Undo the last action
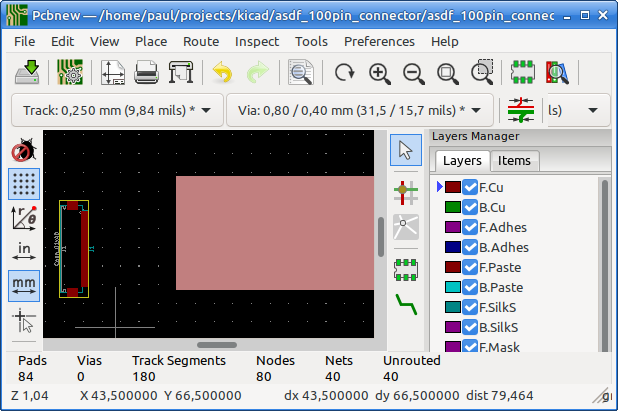Image resolution: width=618 pixels, height=411 pixels. coord(223,72)
